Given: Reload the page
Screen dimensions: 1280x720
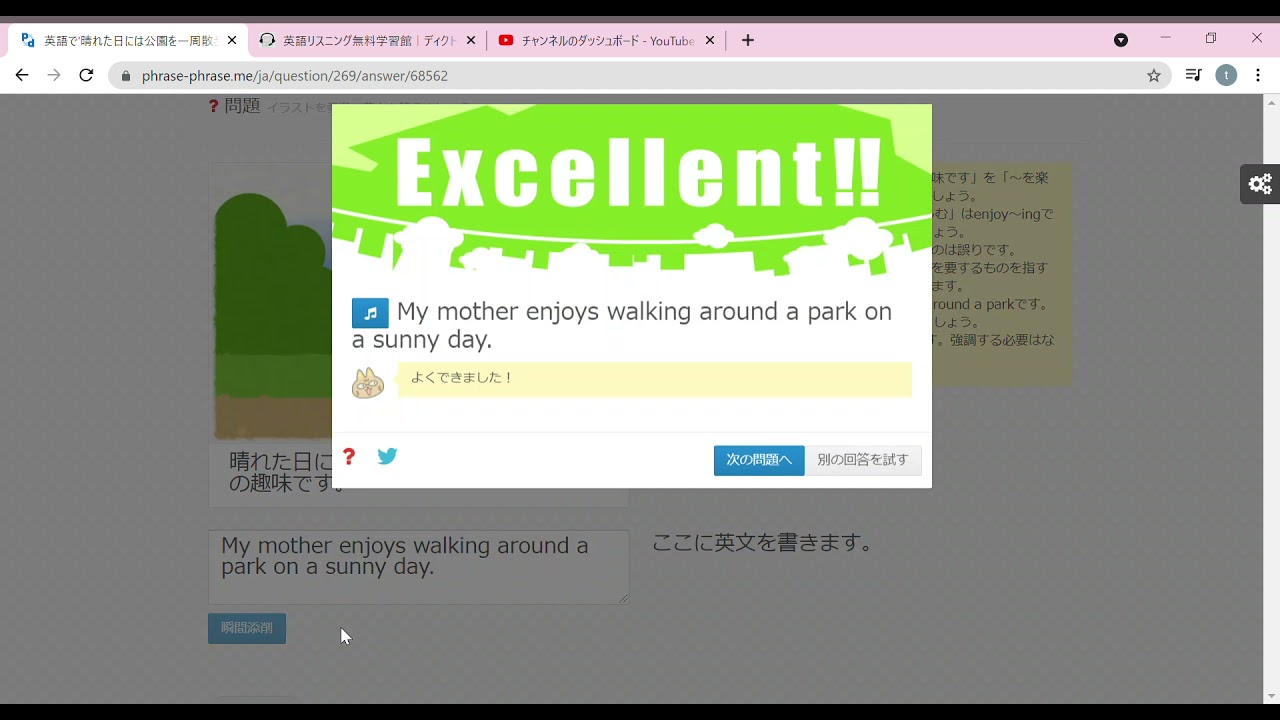Looking at the screenshot, I should (x=87, y=75).
